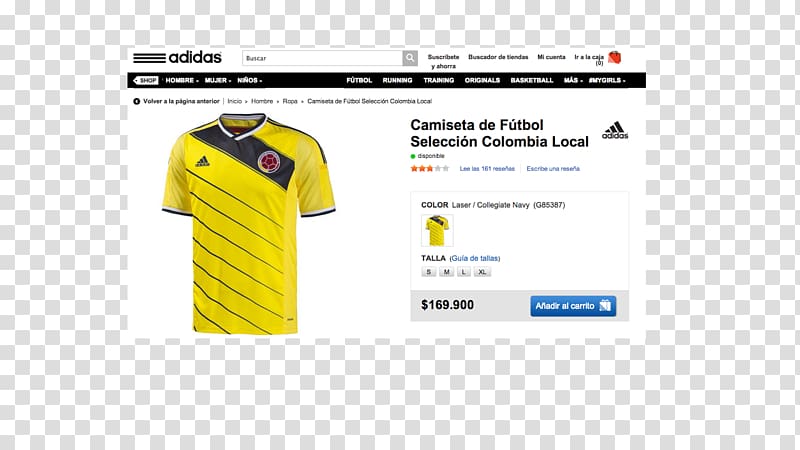
Task: Click the Añadir al carrito button
Action: 573,306
